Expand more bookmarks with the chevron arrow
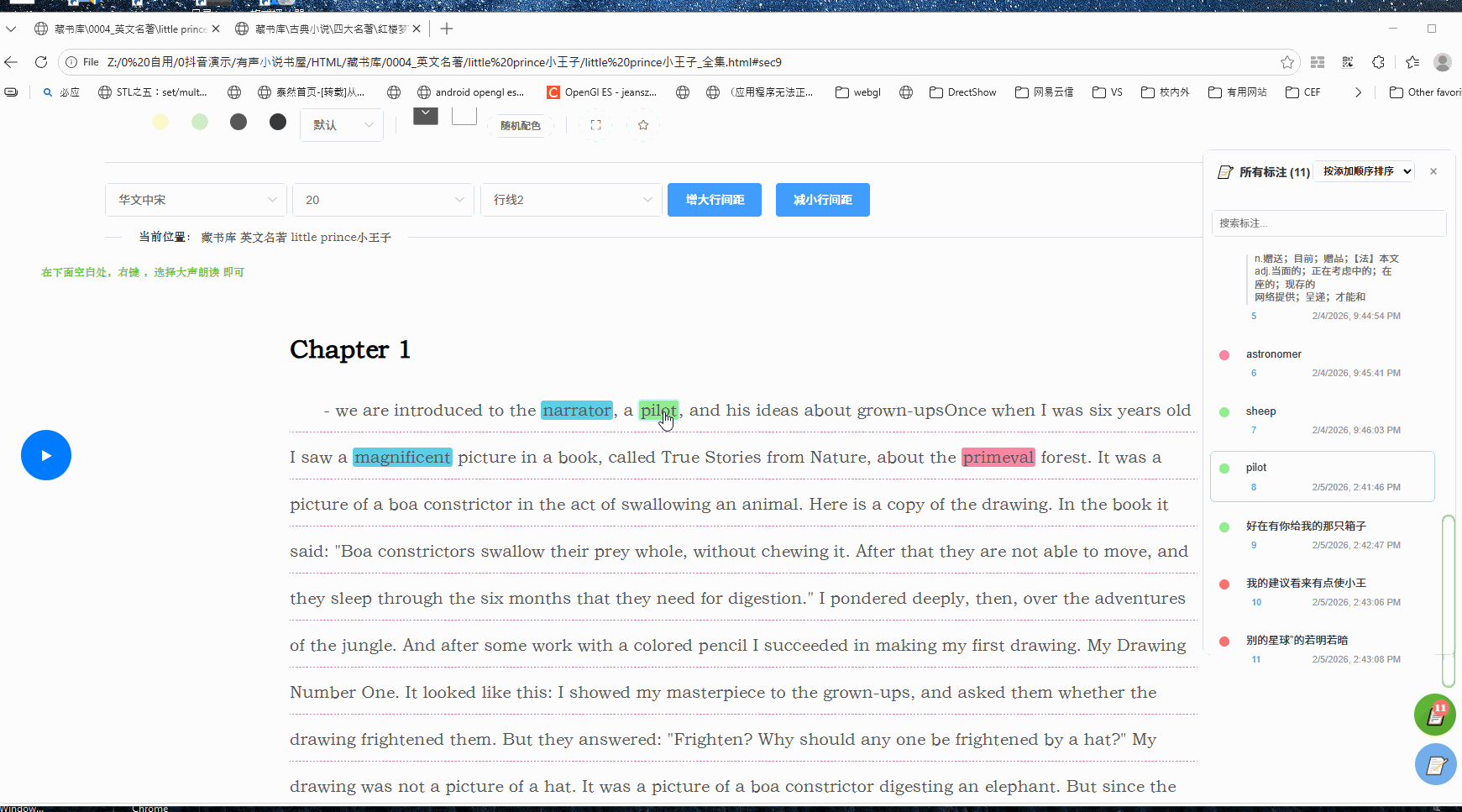This screenshot has width=1462, height=812. (1358, 92)
